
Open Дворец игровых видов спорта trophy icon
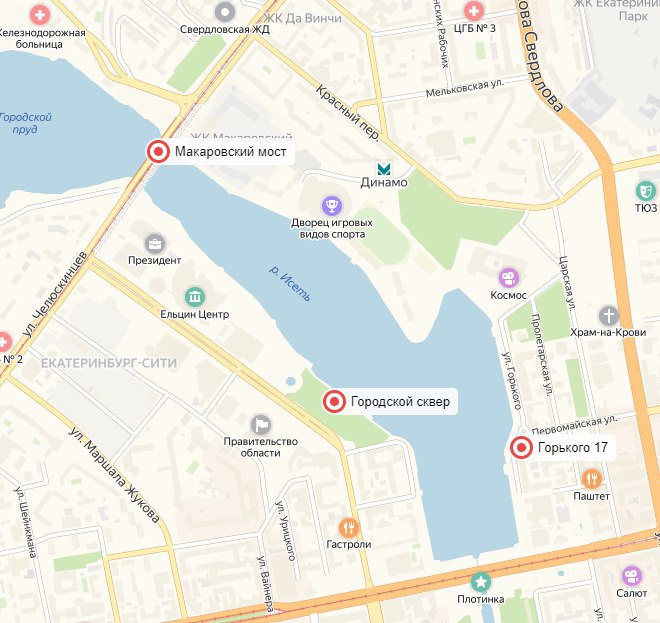pyautogui.click(x=332, y=205)
